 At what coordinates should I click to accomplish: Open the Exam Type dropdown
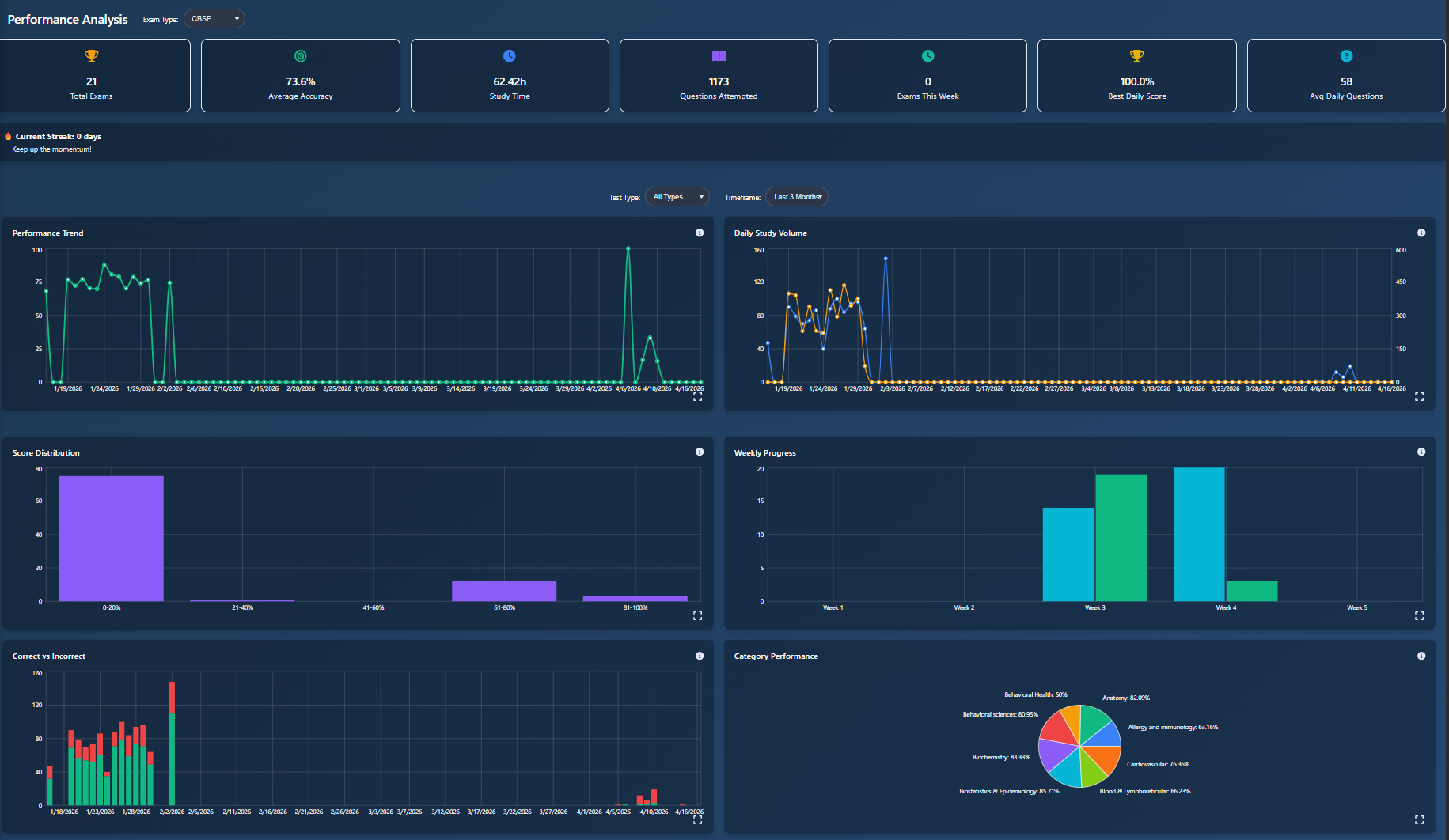pyautogui.click(x=214, y=18)
